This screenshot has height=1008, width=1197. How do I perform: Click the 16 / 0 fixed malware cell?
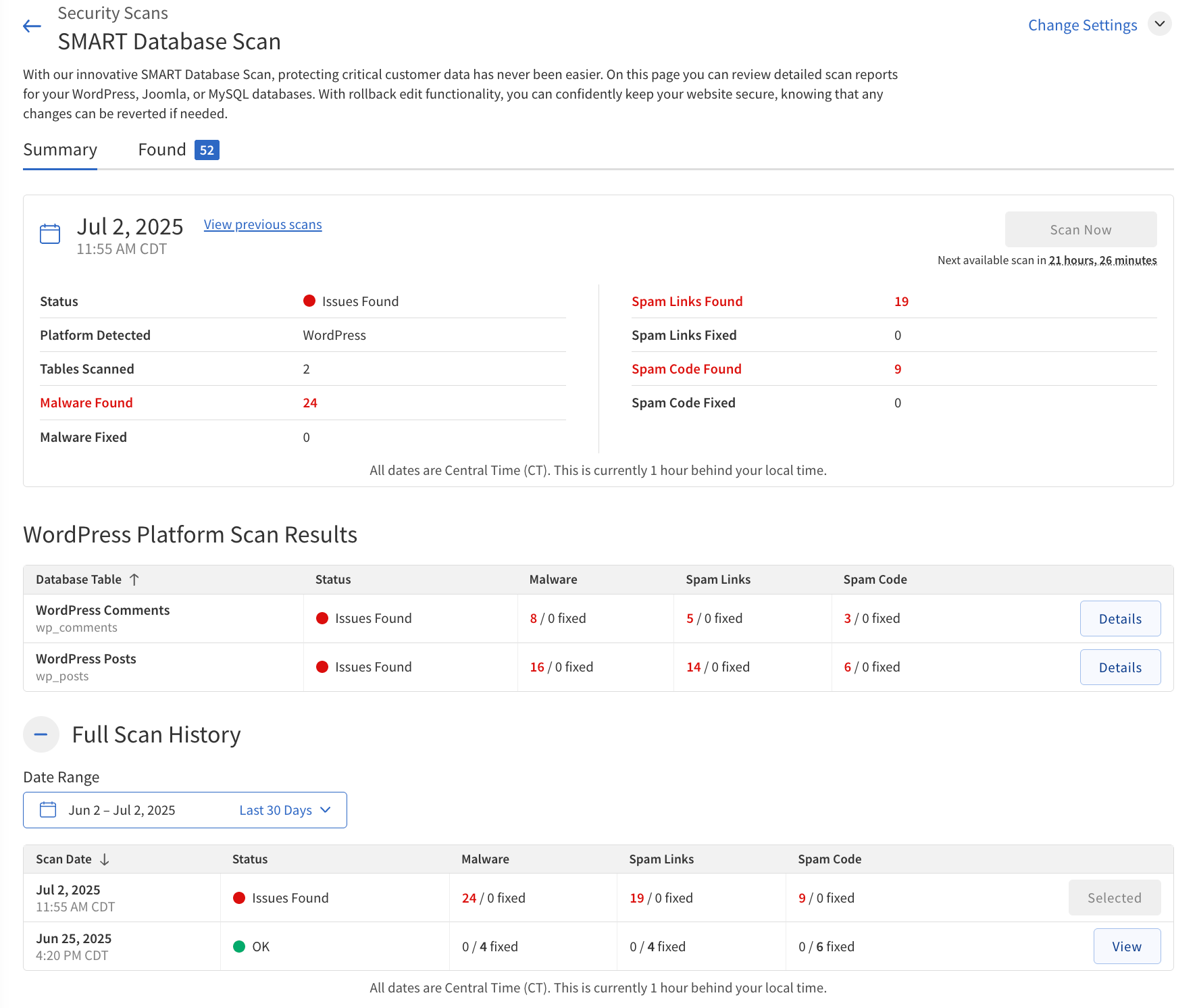[561, 667]
